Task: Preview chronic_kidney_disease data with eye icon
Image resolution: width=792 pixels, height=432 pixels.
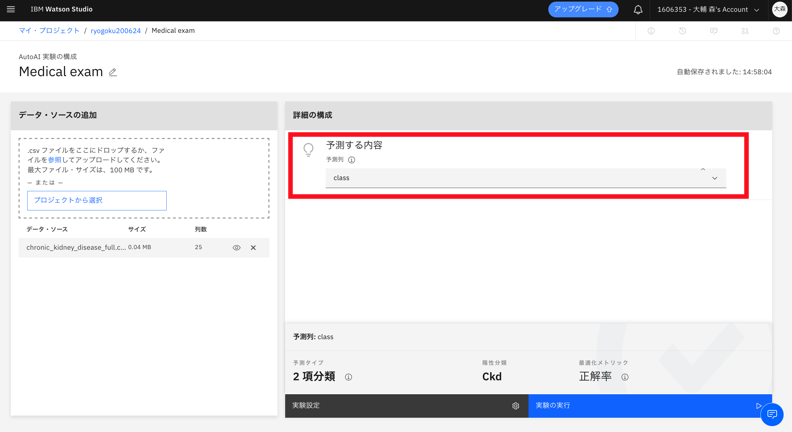Action: (x=236, y=248)
